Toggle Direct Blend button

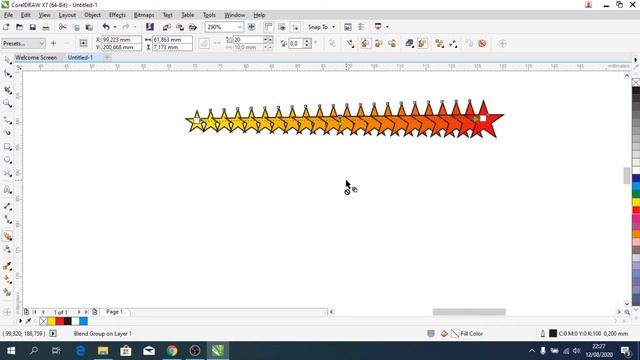(x=365, y=43)
